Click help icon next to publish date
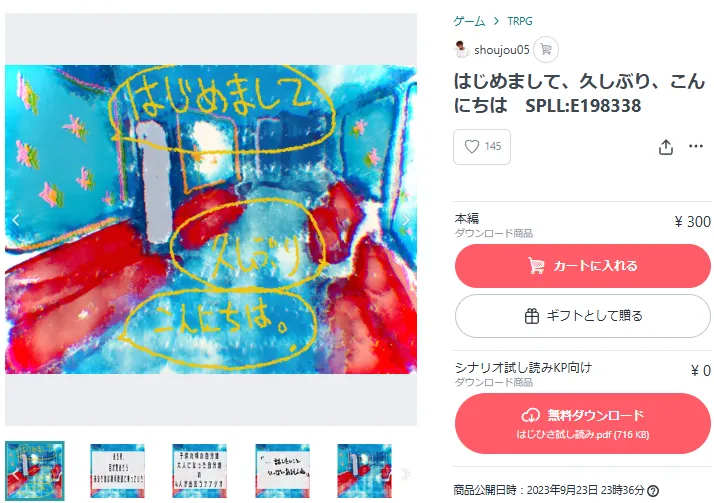The height and width of the screenshot is (503, 714). [653, 491]
